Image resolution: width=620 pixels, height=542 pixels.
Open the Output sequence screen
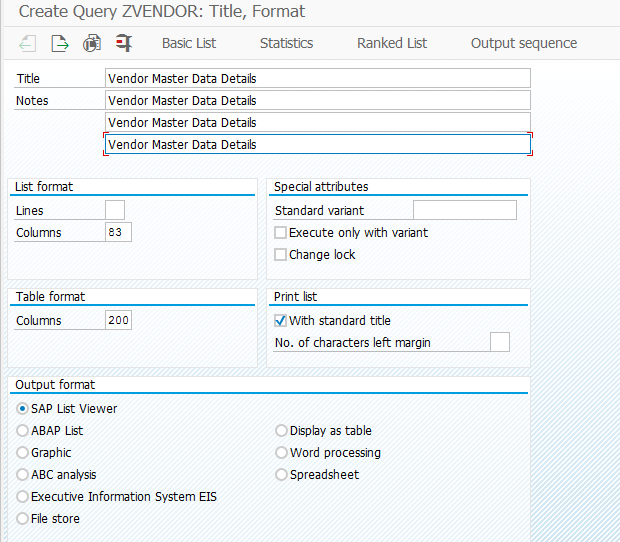point(524,43)
